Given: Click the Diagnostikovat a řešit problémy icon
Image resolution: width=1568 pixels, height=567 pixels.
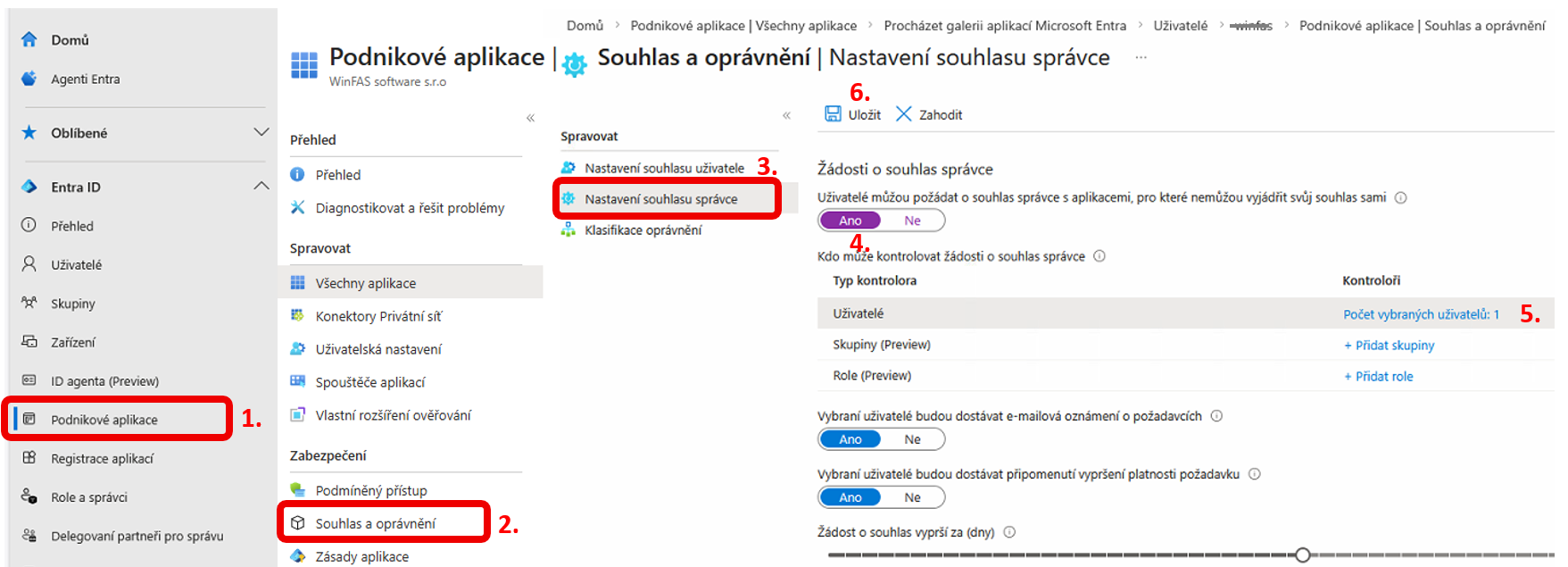Looking at the screenshot, I should tap(298, 208).
